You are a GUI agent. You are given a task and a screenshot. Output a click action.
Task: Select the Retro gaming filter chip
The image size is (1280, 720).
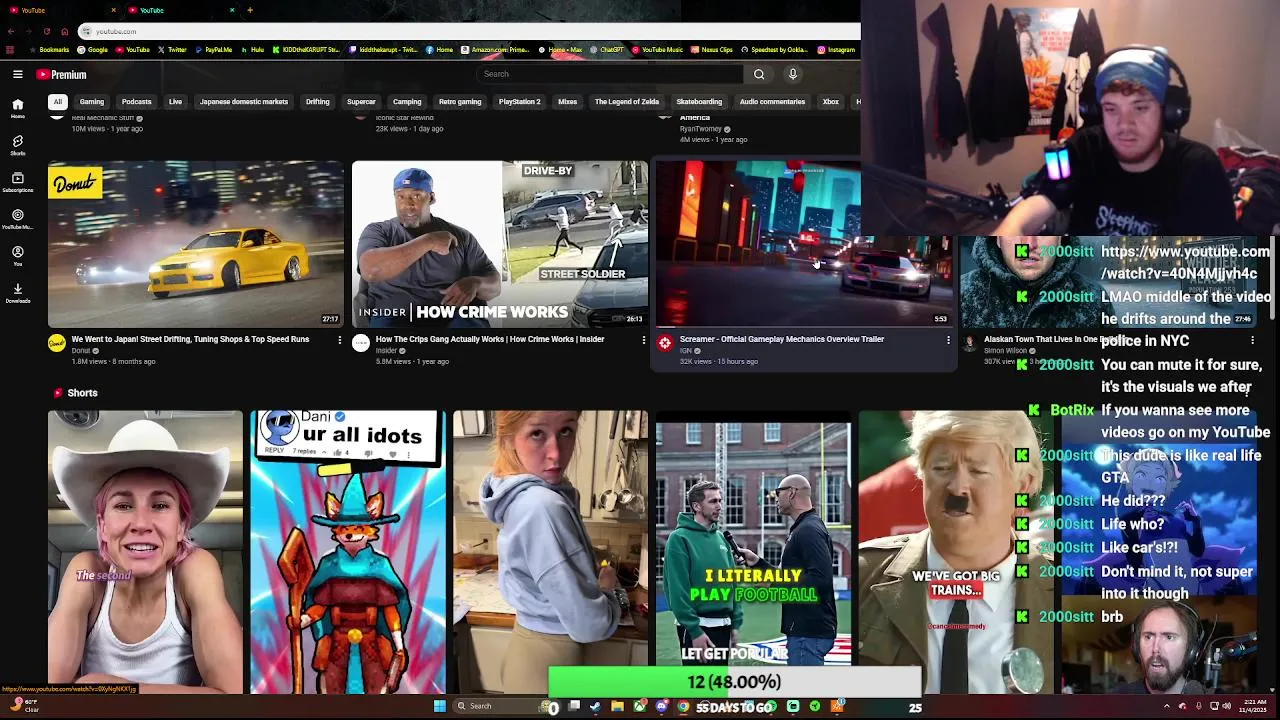click(460, 101)
